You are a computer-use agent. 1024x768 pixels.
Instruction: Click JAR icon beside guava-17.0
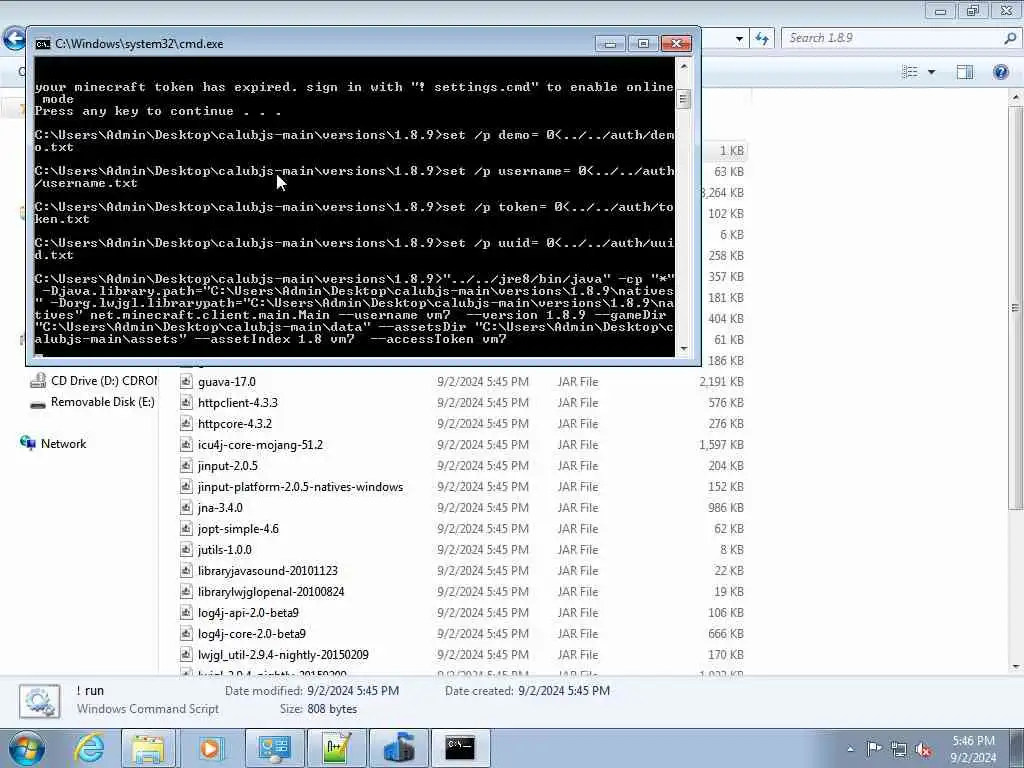pyautogui.click(x=186, y=382)
